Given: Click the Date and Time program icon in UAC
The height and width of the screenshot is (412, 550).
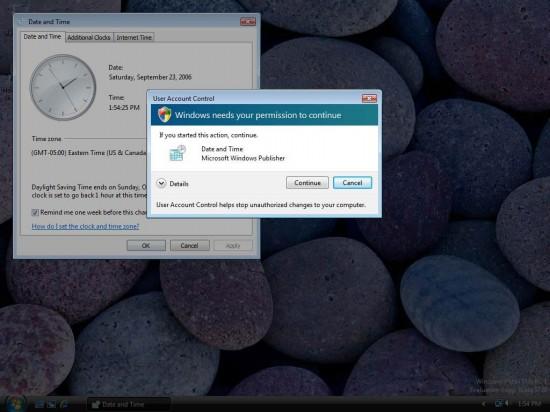Looking at the screenshot, I should click(177, 153).
